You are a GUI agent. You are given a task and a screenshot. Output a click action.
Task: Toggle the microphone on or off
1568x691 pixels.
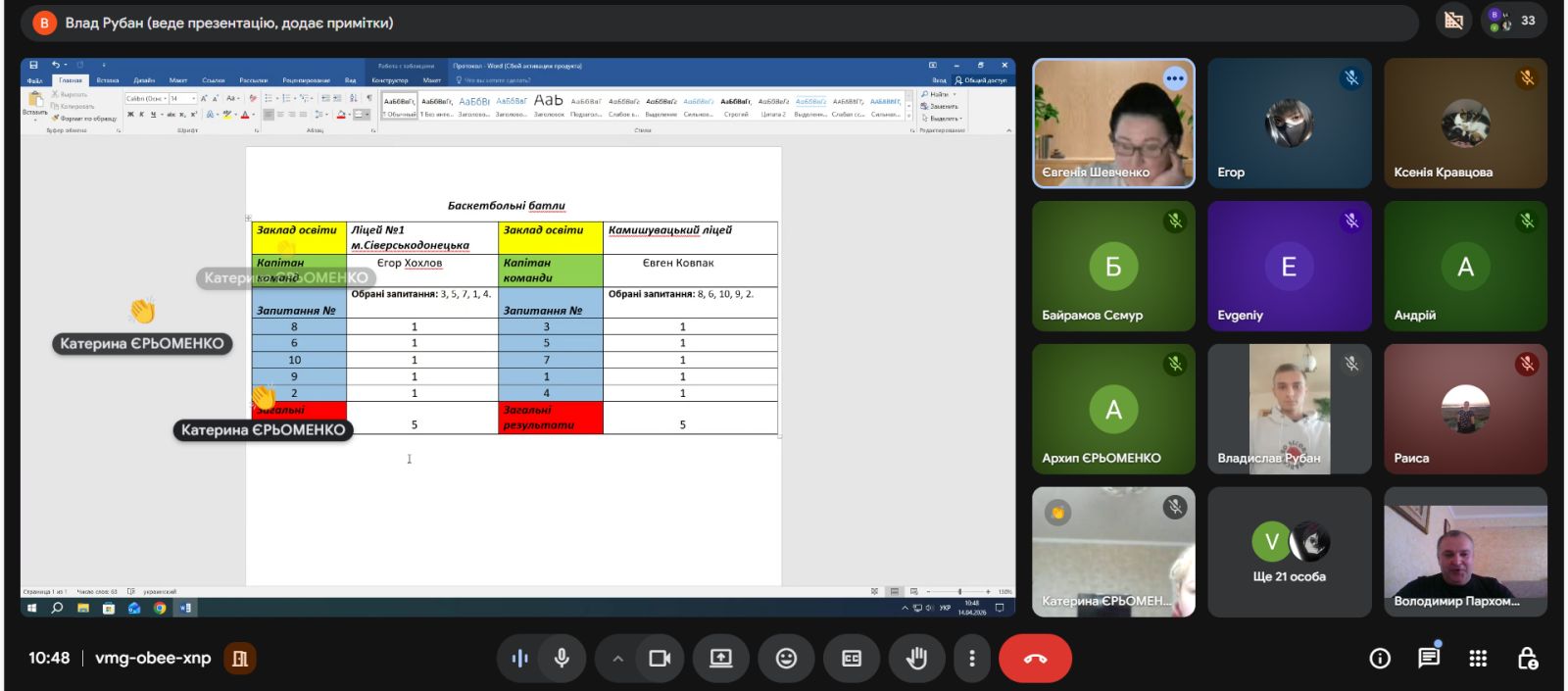click(x=562, y=659)
